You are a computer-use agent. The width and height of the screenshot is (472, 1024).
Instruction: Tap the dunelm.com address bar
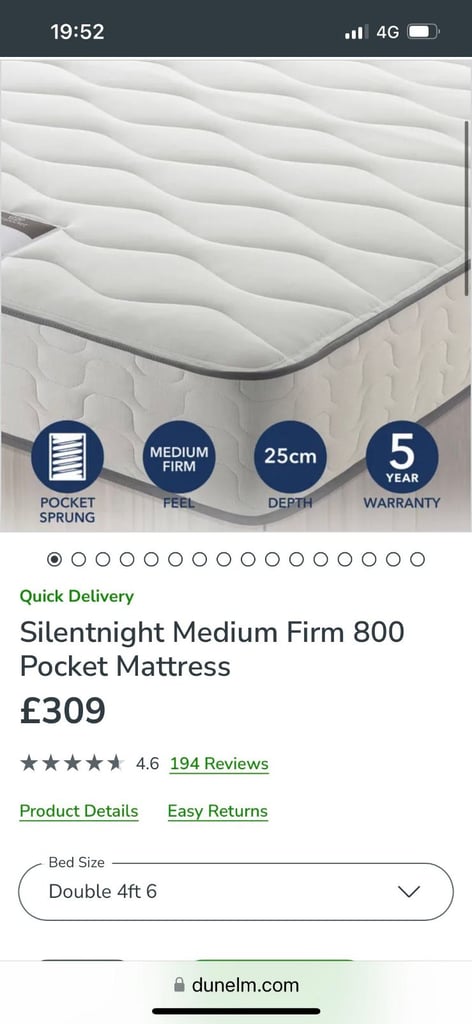(236, 985)
